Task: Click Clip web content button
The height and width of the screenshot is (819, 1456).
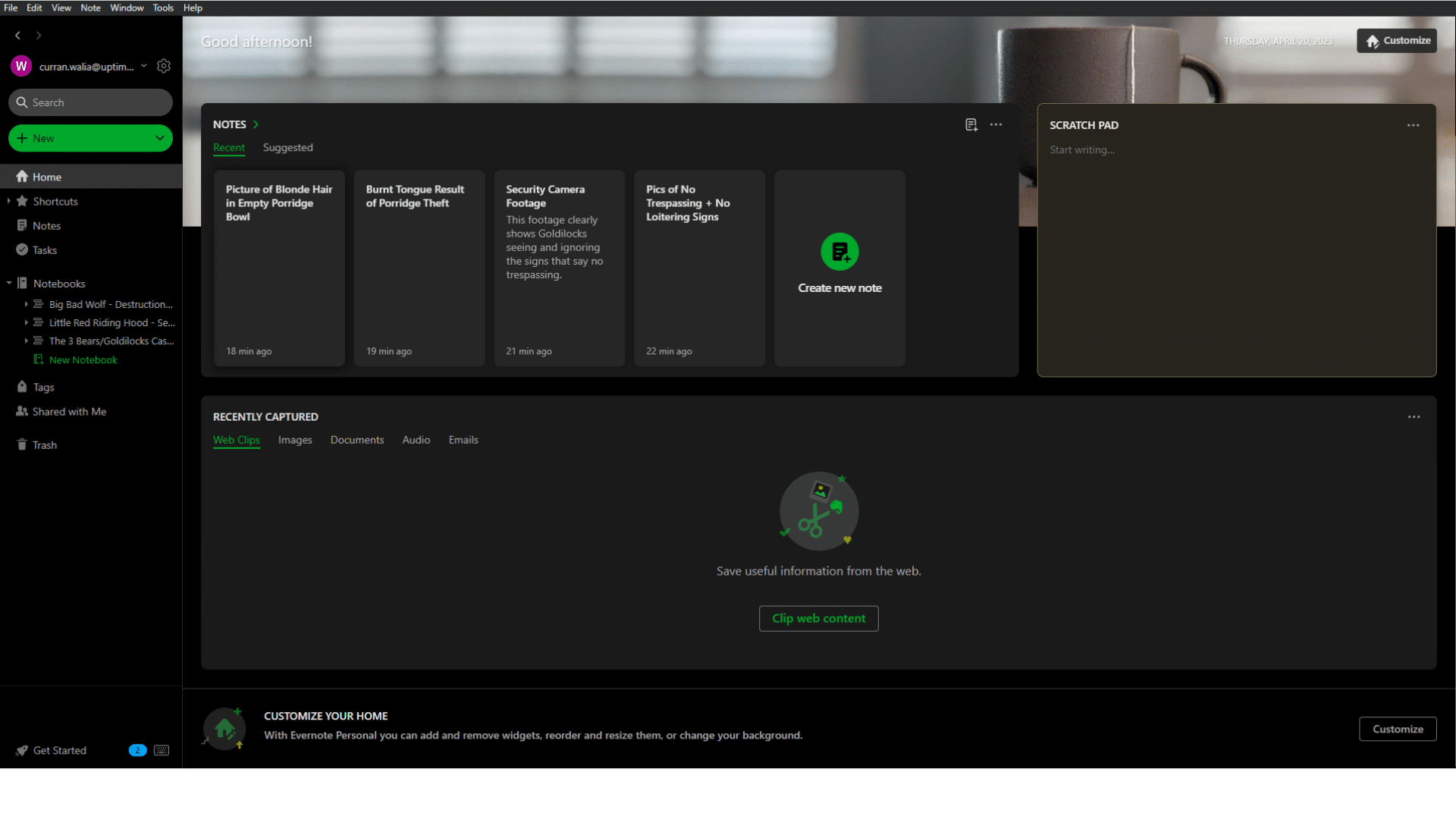Action: tap(818, 618)
